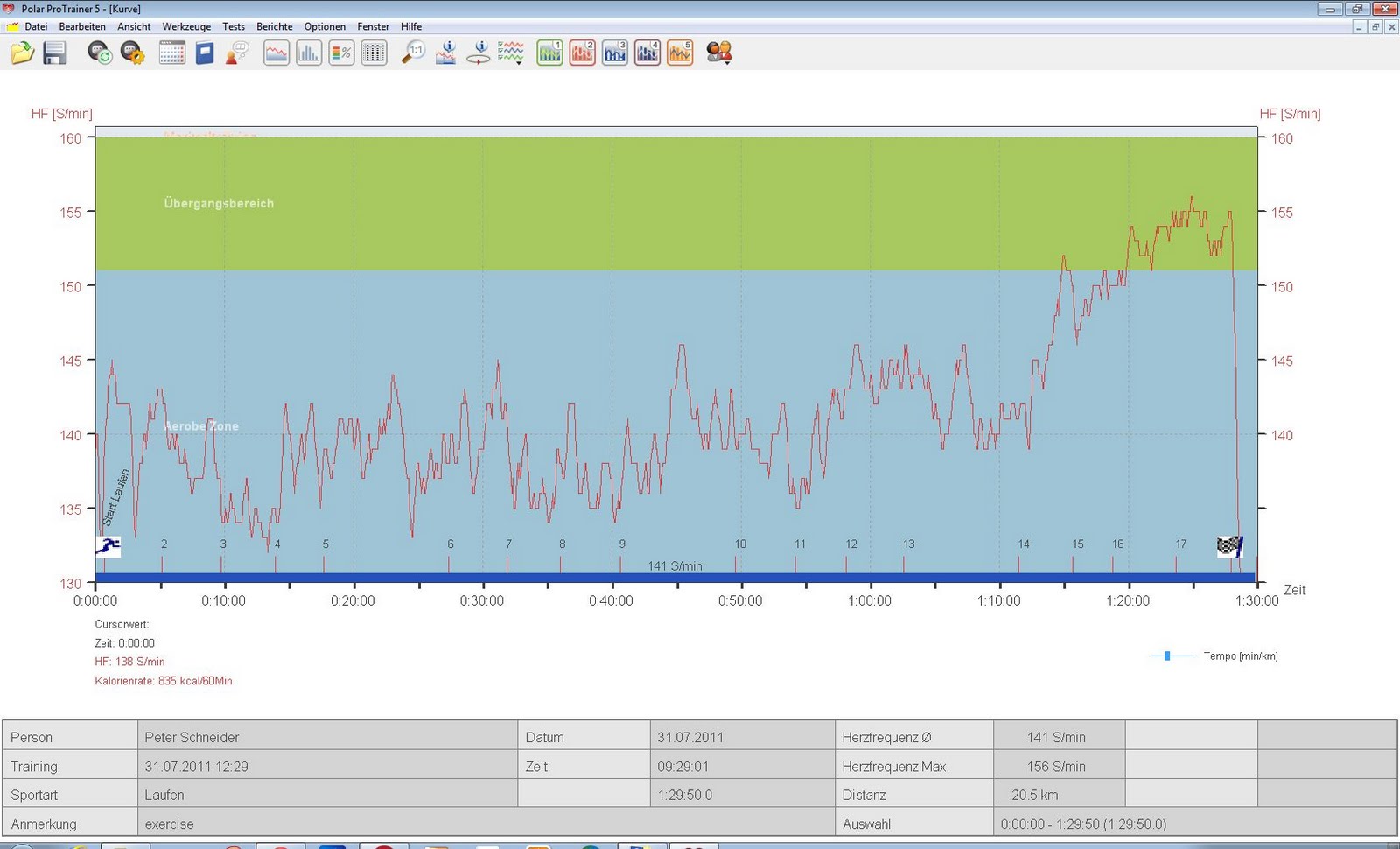Click the blue diary book icon
This screenshot has height=849, width=1400.
pos(205,53)
